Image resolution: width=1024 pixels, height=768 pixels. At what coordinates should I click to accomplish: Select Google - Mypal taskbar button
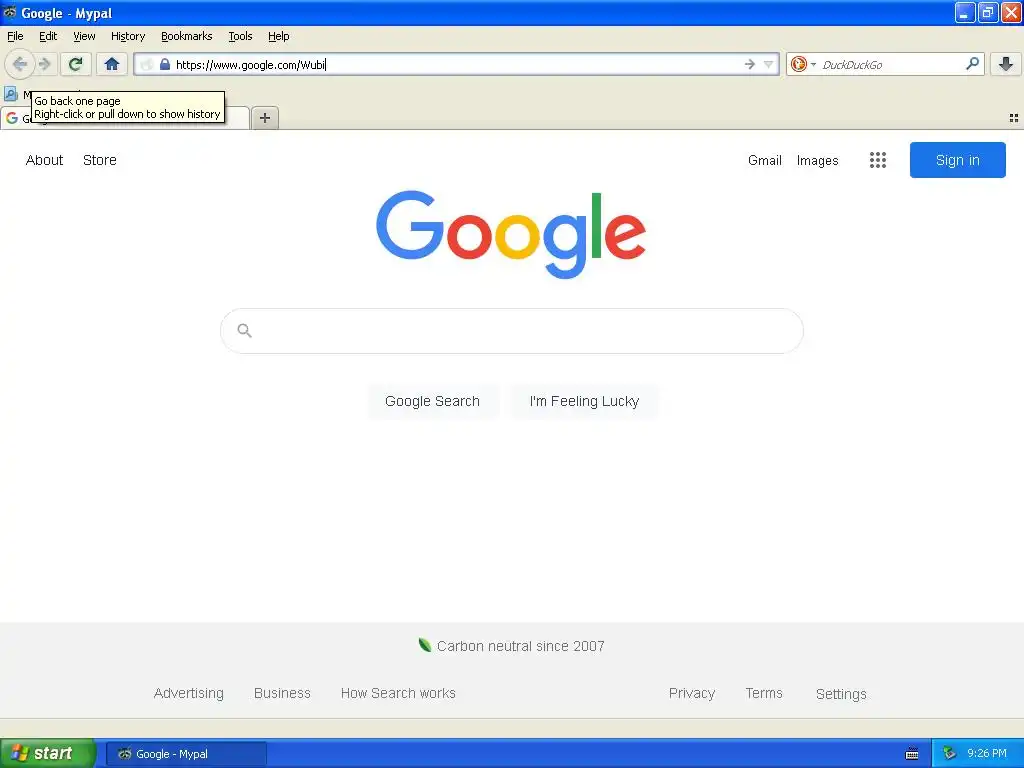186,754
